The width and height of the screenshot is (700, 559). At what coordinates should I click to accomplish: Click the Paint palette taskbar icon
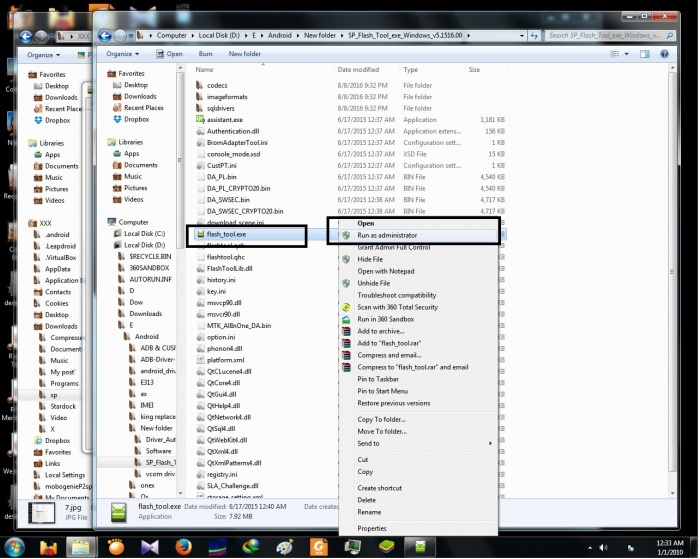click(x=284, y=547)
